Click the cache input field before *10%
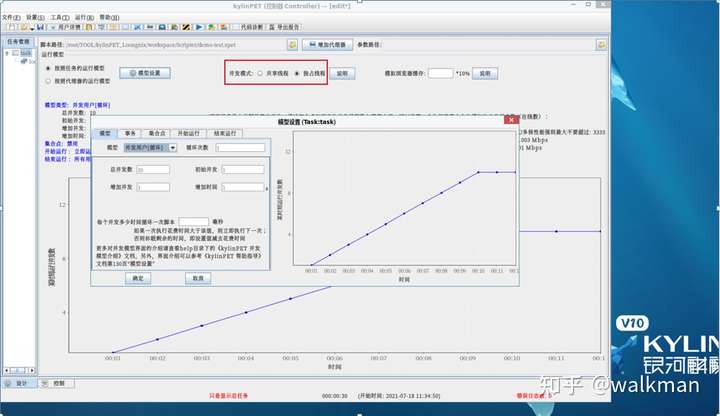Viewport: 720px width, 416px height. (x=441, y=73)
